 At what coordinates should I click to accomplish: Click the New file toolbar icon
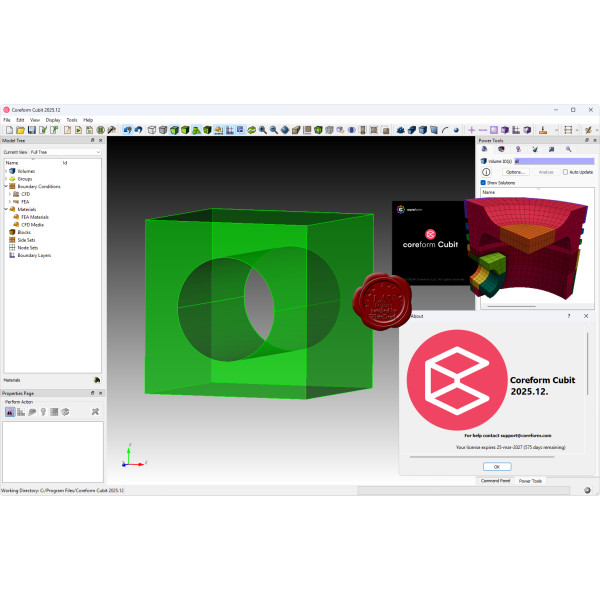tap(10, 130)
